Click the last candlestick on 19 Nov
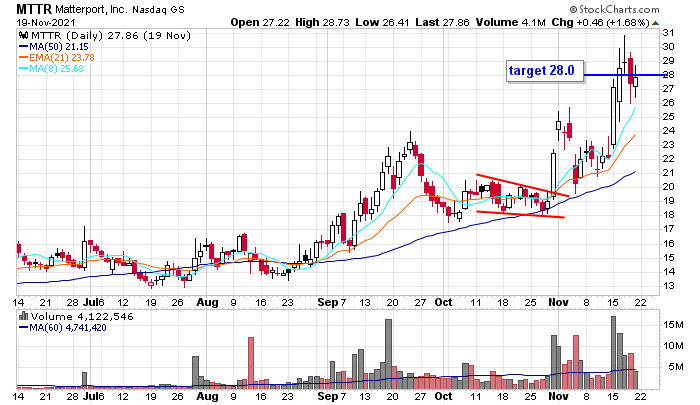The height and width of the screenshot is (405, 700). coord(635,81)
